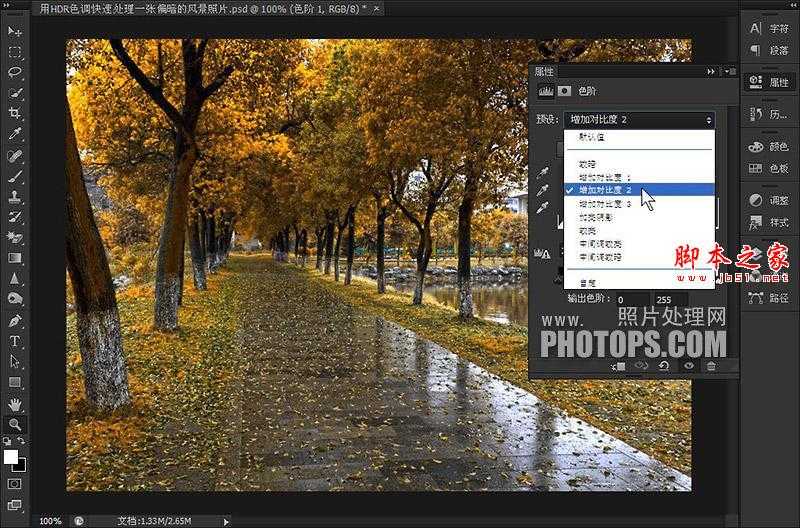The width and height of the screenshot is (800, 528).
Task: Select the Rectangle shape tool
Action: pyautogui.click(x=14, y=382)
